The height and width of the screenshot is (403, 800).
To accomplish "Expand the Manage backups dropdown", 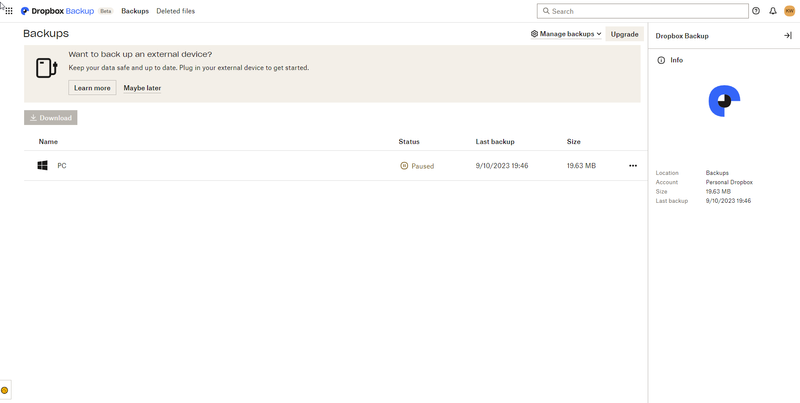I will click(566, 34).
